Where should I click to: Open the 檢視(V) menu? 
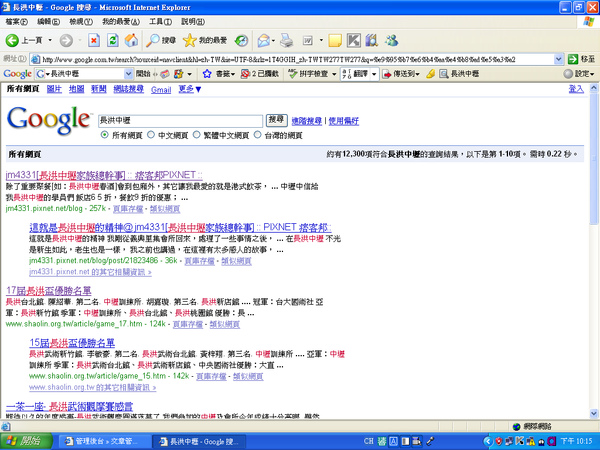[81, 22]
